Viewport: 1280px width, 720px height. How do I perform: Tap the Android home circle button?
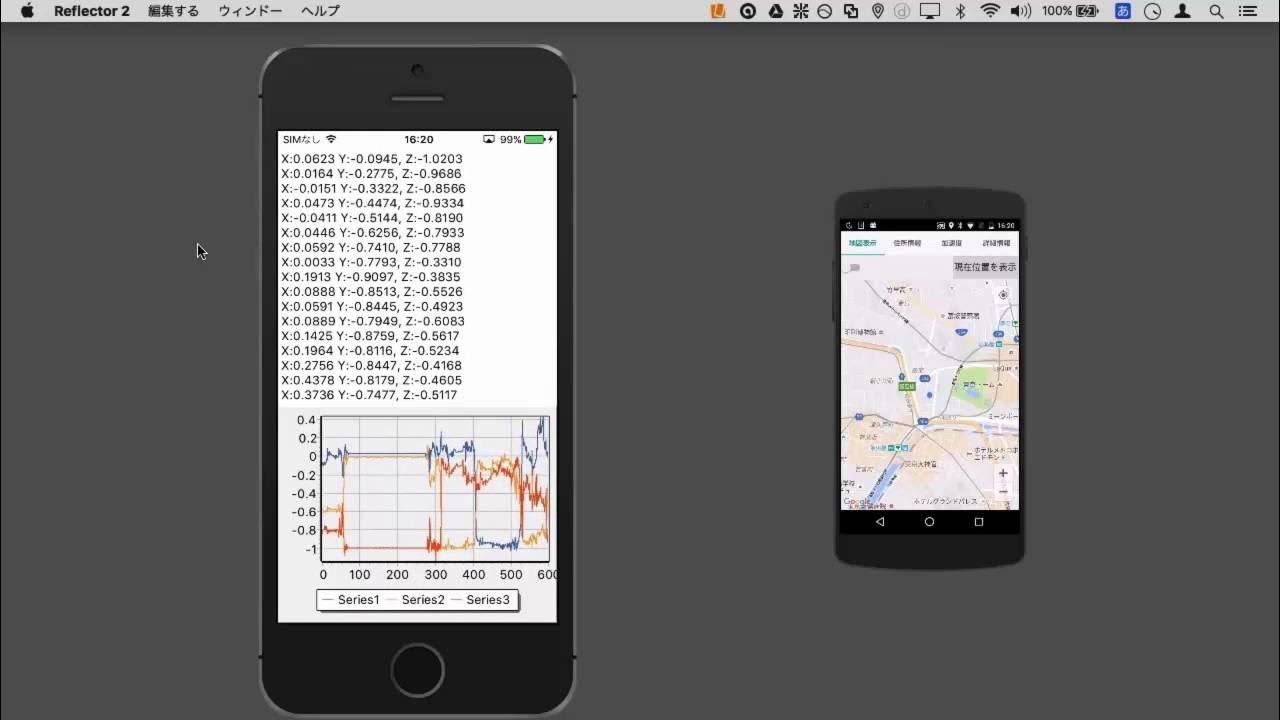click(929, 522)
